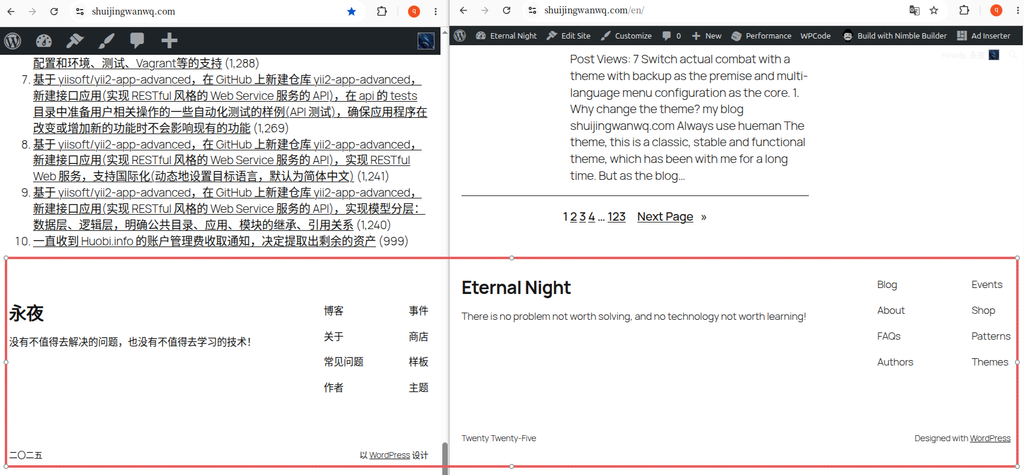The image size is (1024, 475).
Task: Open the 博客 footer link
Action: click(x=334, y=311)
